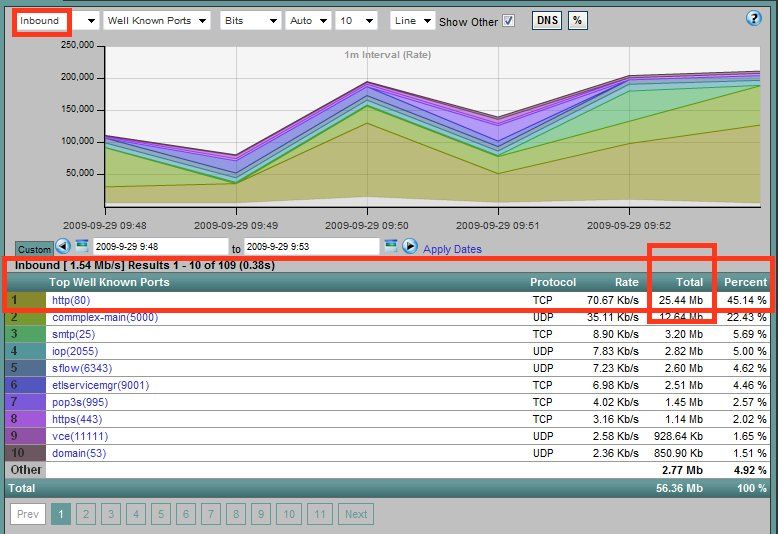Click the 70.67 Kb/s rate value
This screenshot has height=534, width=778.
tap(613, 300)
